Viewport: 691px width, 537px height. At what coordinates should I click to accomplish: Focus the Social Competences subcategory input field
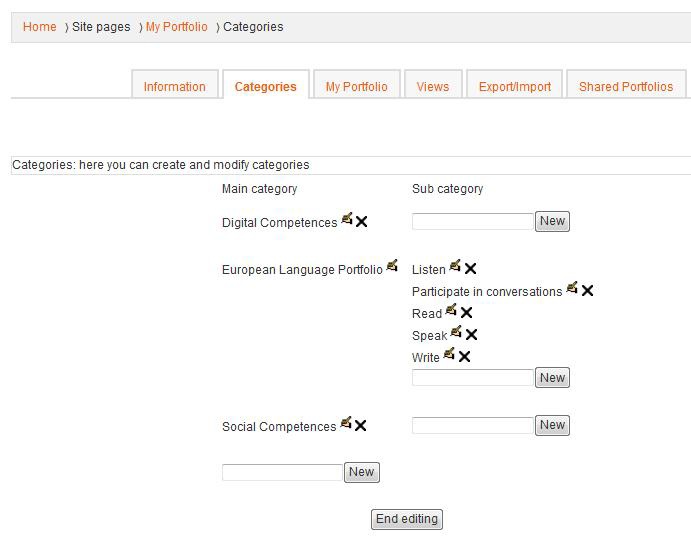473,426
